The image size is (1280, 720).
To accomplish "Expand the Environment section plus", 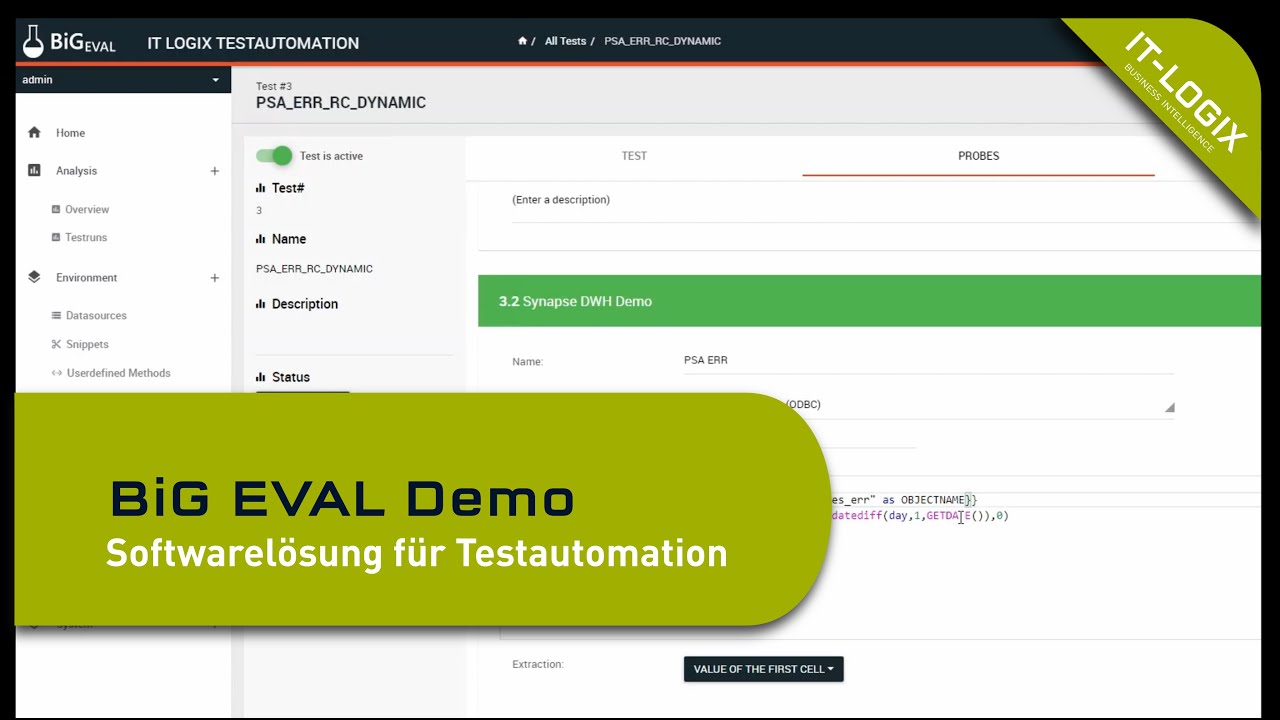I will [214, 278].
